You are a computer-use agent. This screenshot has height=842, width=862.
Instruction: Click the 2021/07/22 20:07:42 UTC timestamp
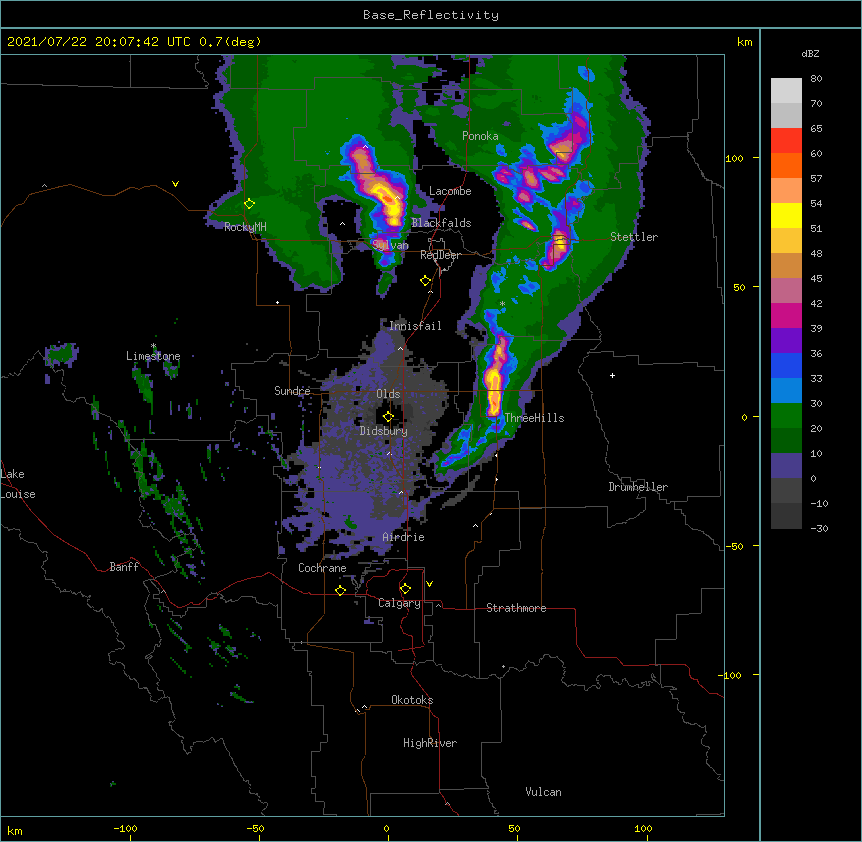point(99,42)
